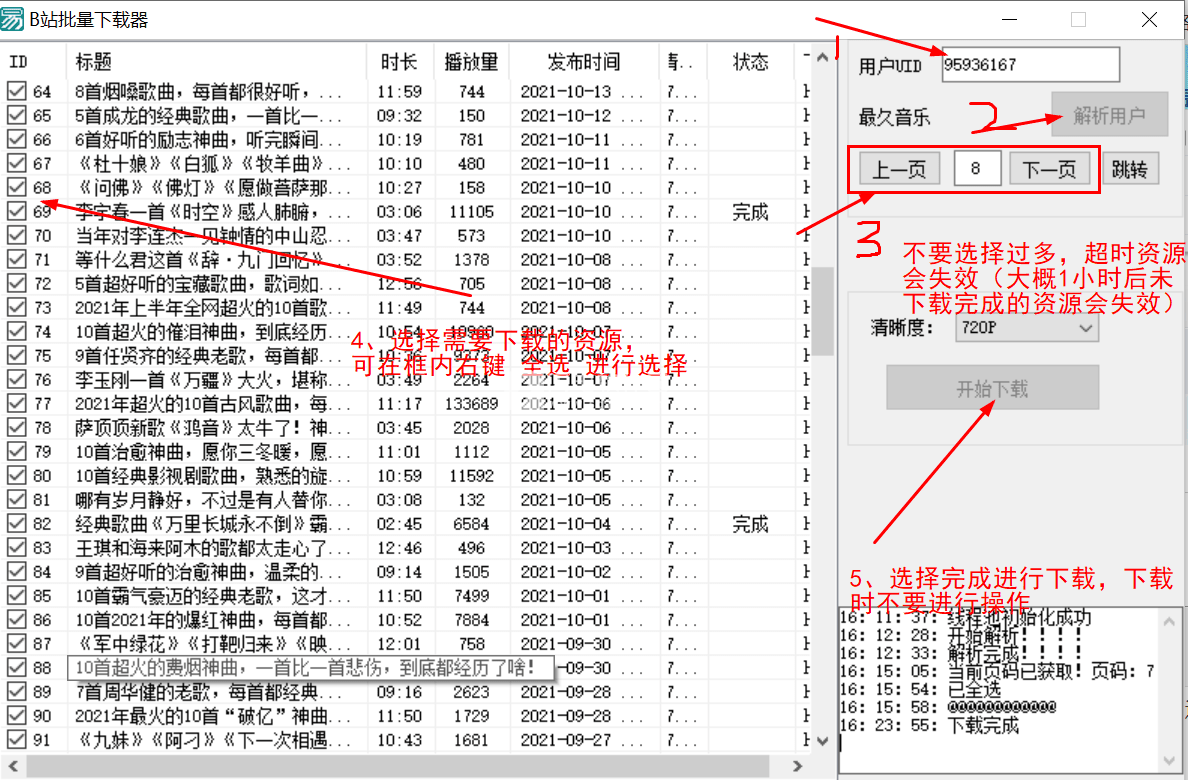Click the 最久音乐 user name label
Image resolution: width=1188 pixels, height=780 pixels.
point(894,117)
